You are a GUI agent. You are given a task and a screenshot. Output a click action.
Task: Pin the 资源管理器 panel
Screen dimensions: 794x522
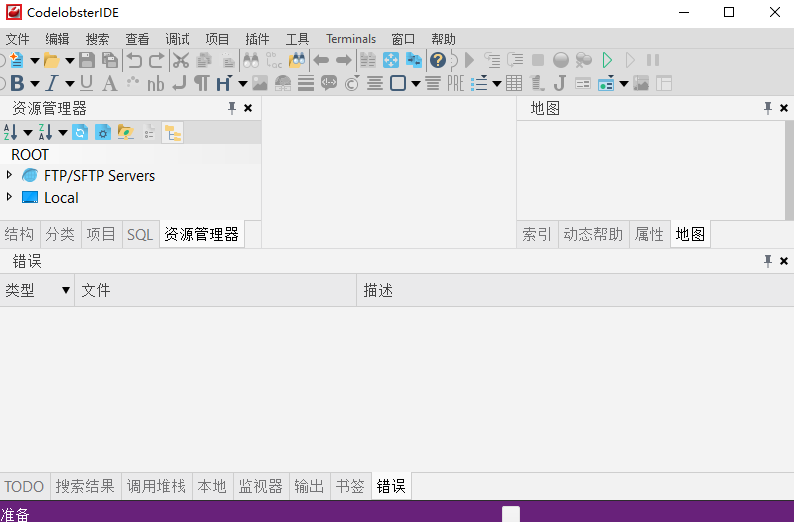pyautogui.click(x=232, y=108)
